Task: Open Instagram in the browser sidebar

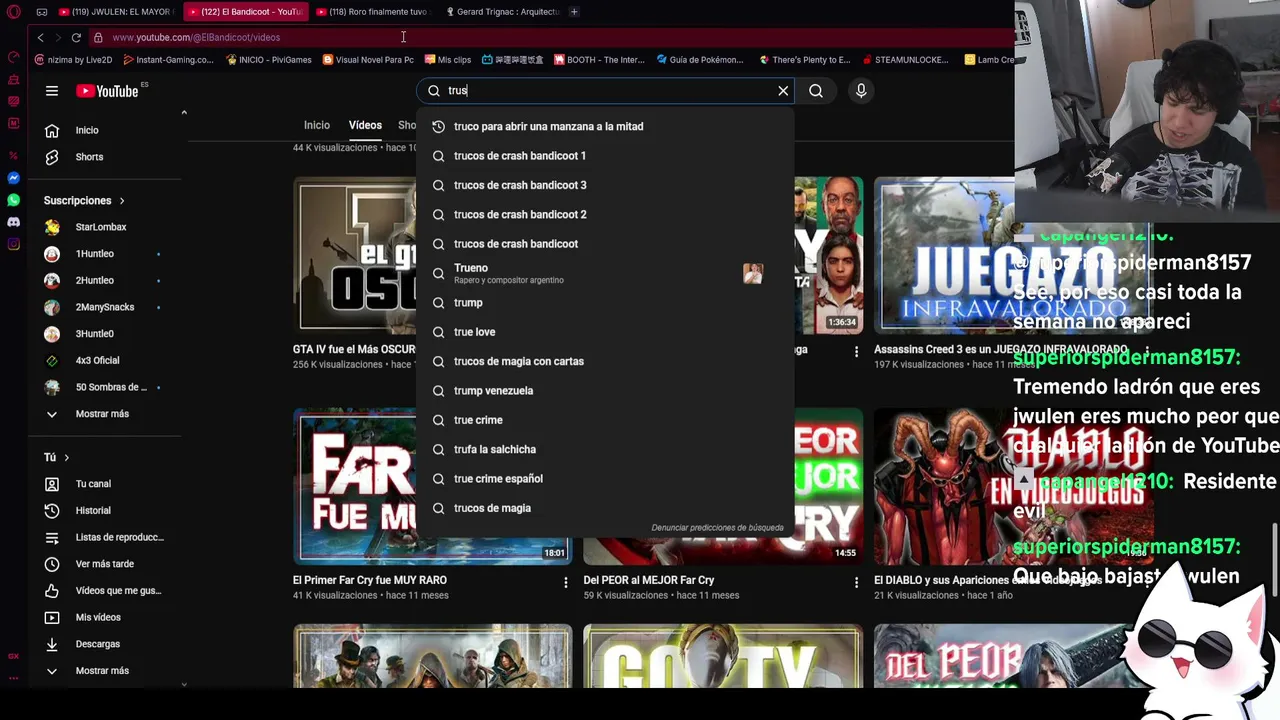Action: click(x=13, y=244)
